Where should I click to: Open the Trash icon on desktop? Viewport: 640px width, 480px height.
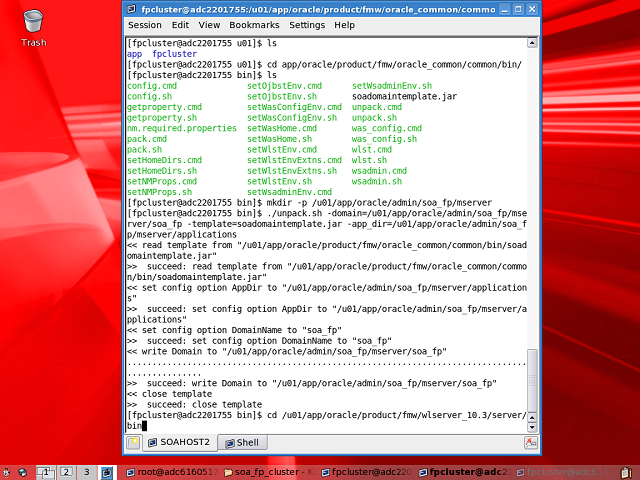click(x=33, y=29)
